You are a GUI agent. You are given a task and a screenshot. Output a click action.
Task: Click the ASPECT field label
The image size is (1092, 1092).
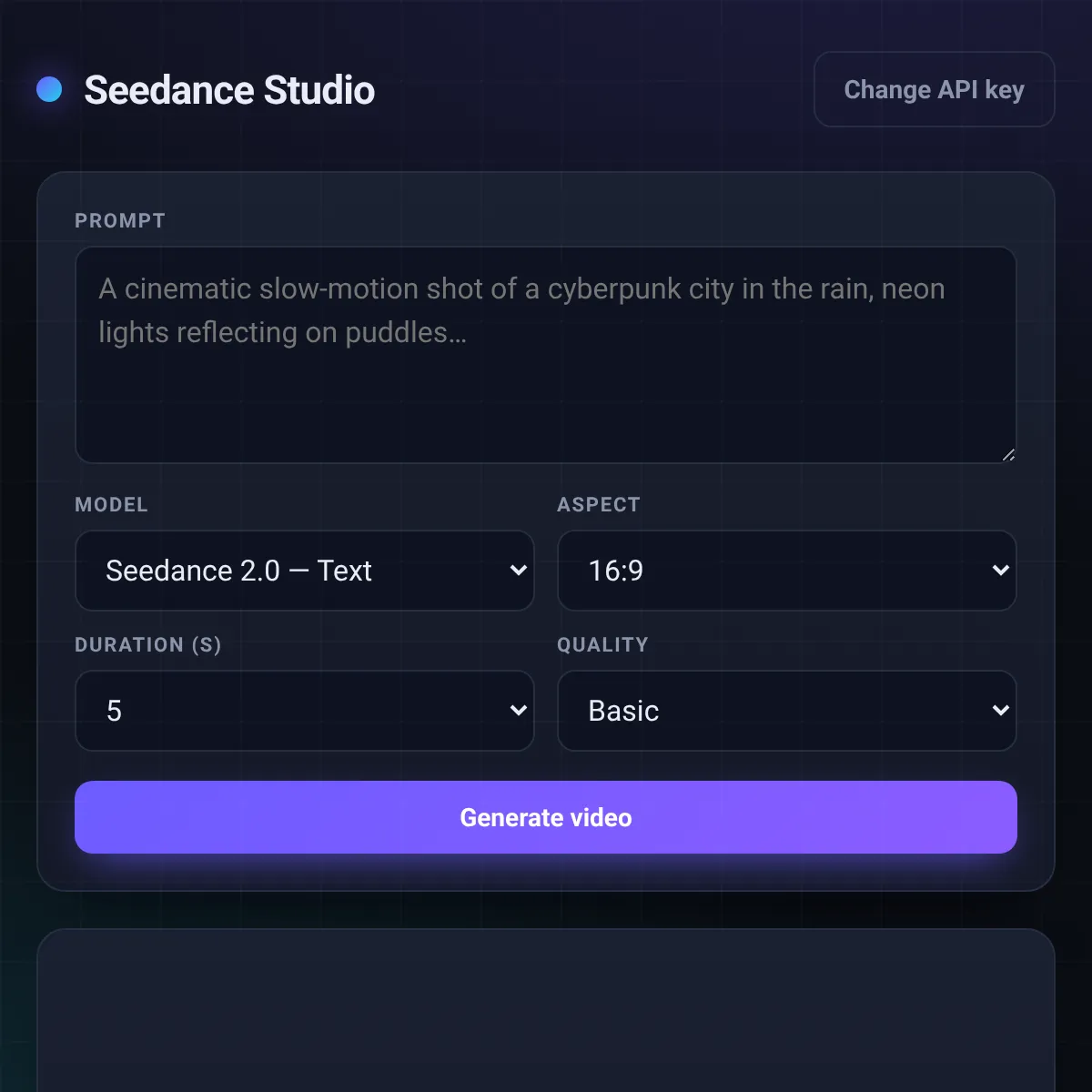[599, 505]
